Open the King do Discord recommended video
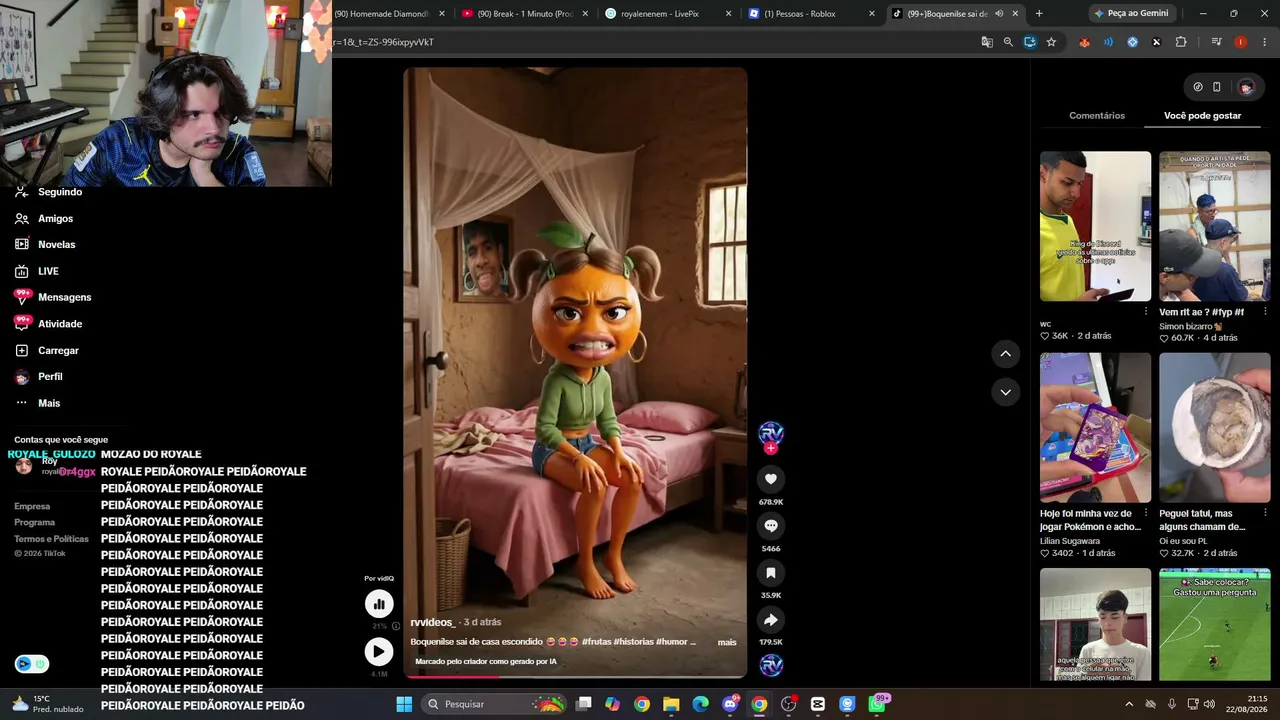Screen dimensions: 1280x720 [1095, 226]
